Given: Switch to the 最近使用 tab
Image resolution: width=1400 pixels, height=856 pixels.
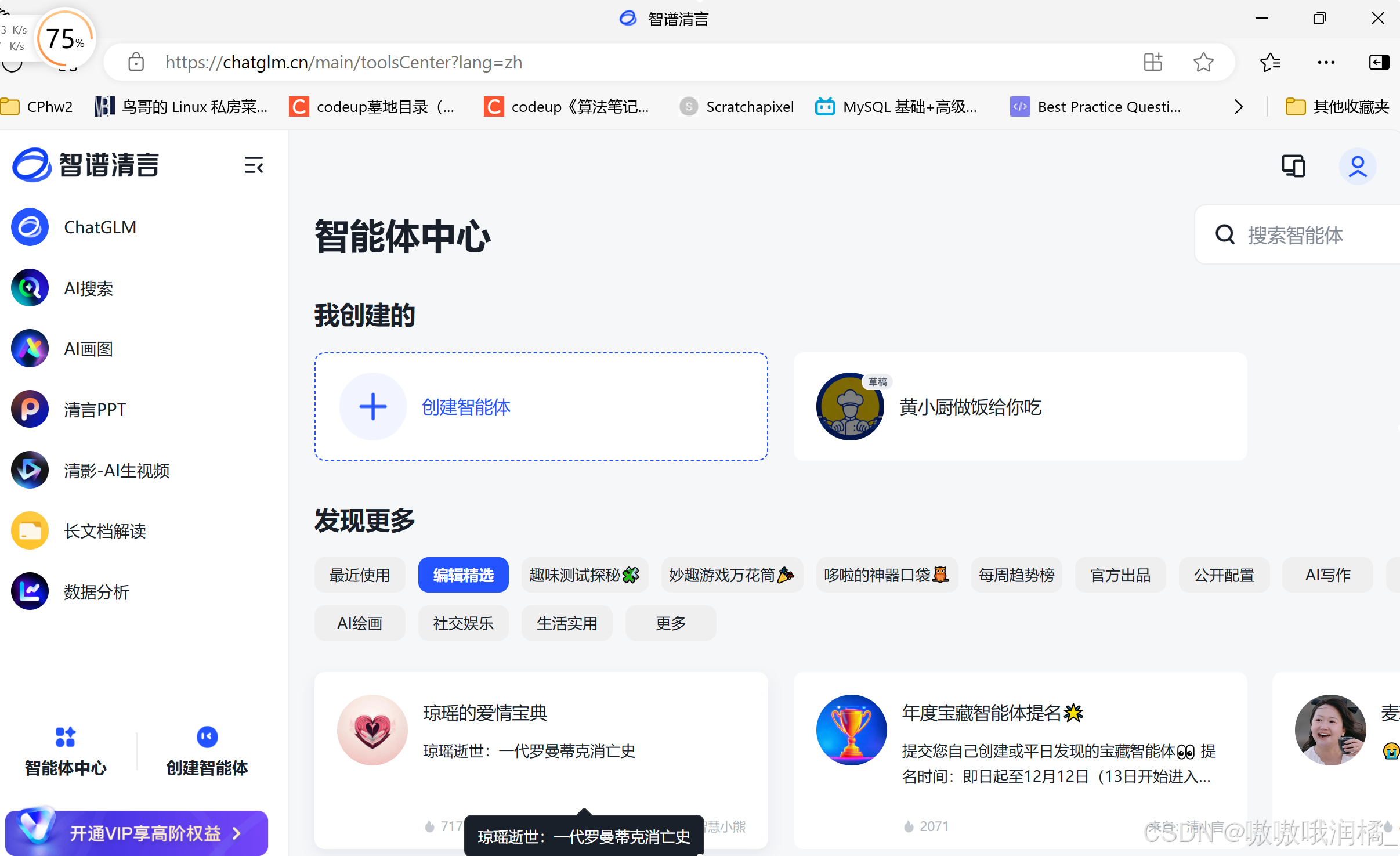Looking at the screenshot, I should (359, 575).
